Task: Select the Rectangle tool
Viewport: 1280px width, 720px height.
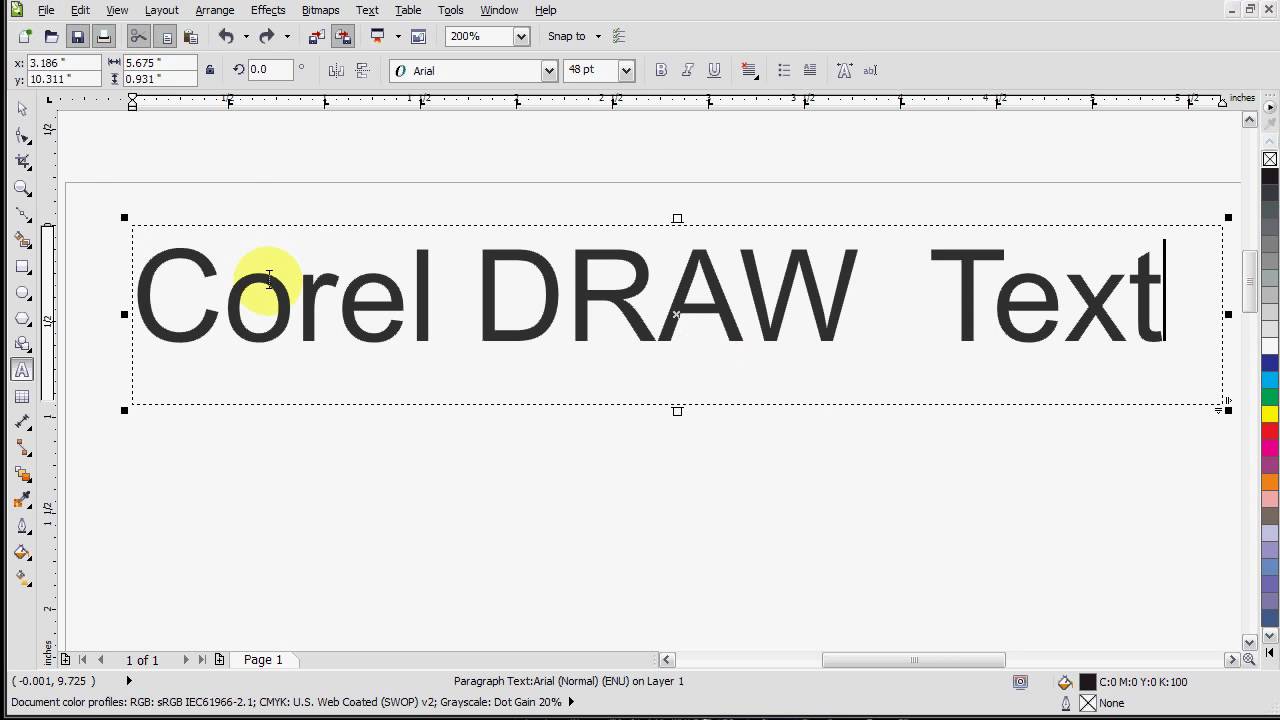Action: (22, 267)
